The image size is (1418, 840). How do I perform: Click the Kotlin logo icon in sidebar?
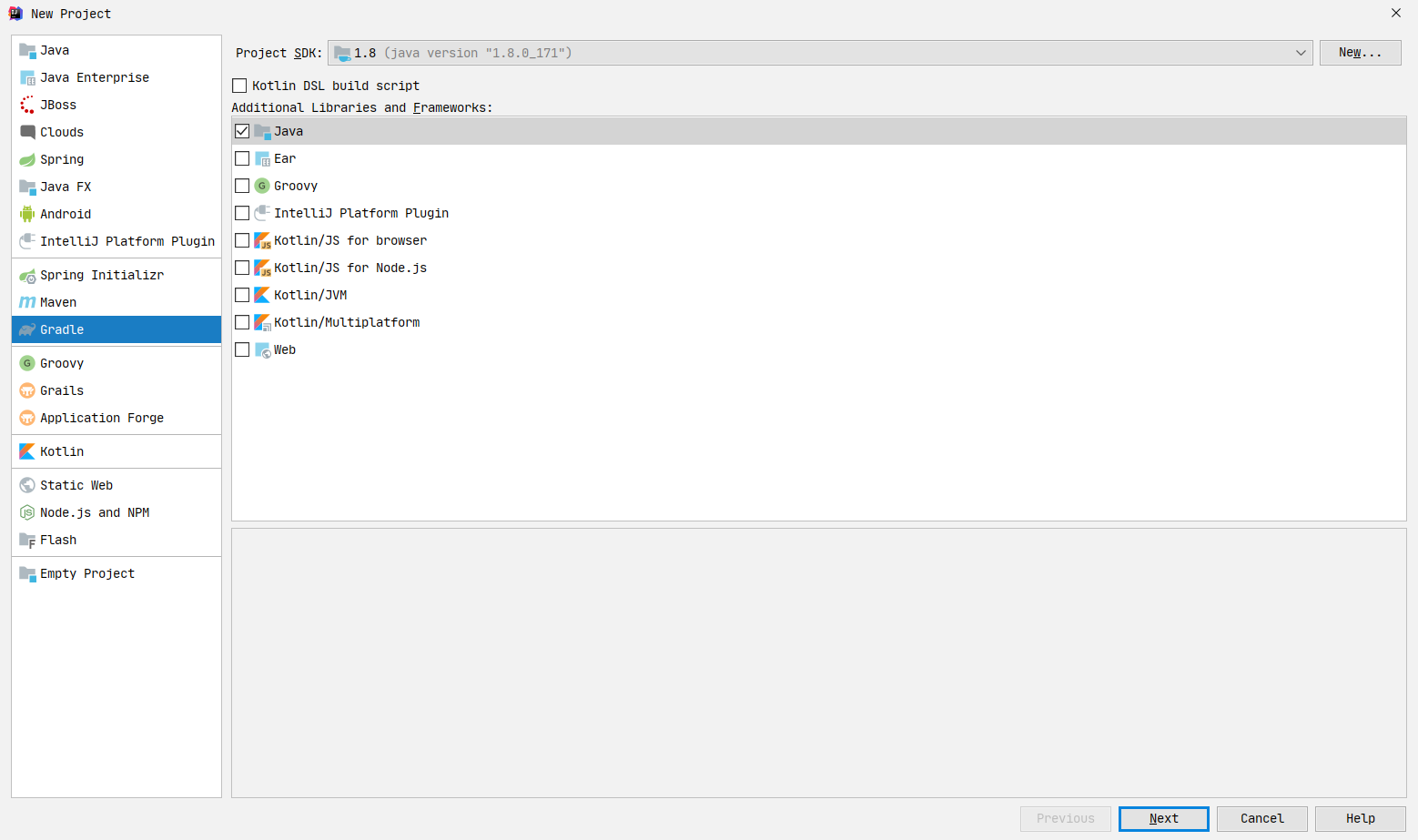(x=27, y=451)
